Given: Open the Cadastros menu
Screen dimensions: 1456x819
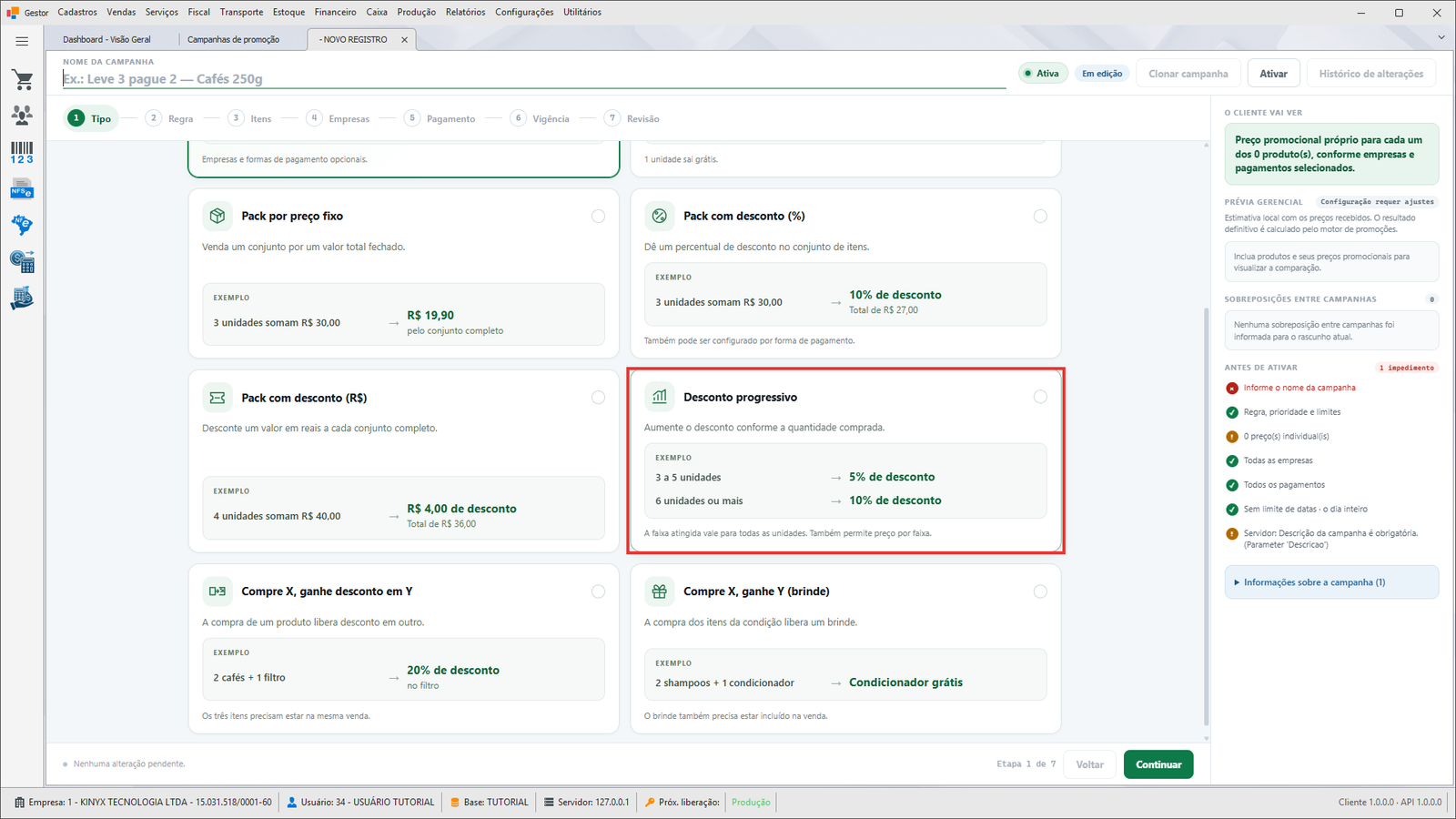Looking at the screenshot, I should pos(77,12).
